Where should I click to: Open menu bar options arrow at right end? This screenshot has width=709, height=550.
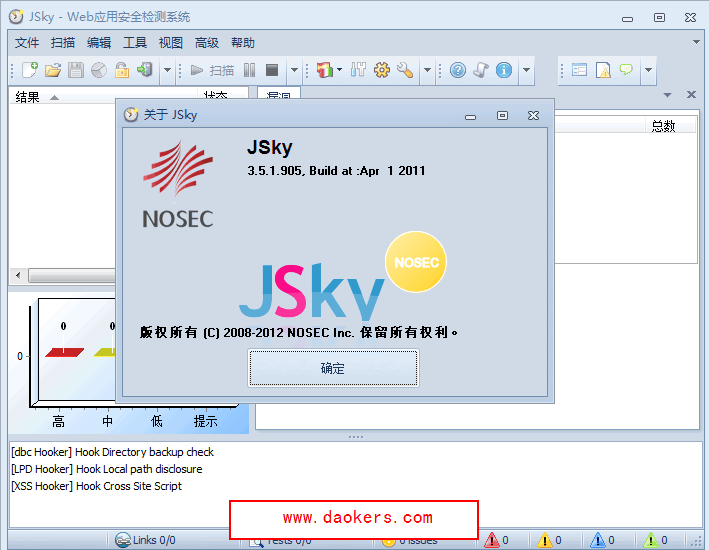tap(696, 42)
